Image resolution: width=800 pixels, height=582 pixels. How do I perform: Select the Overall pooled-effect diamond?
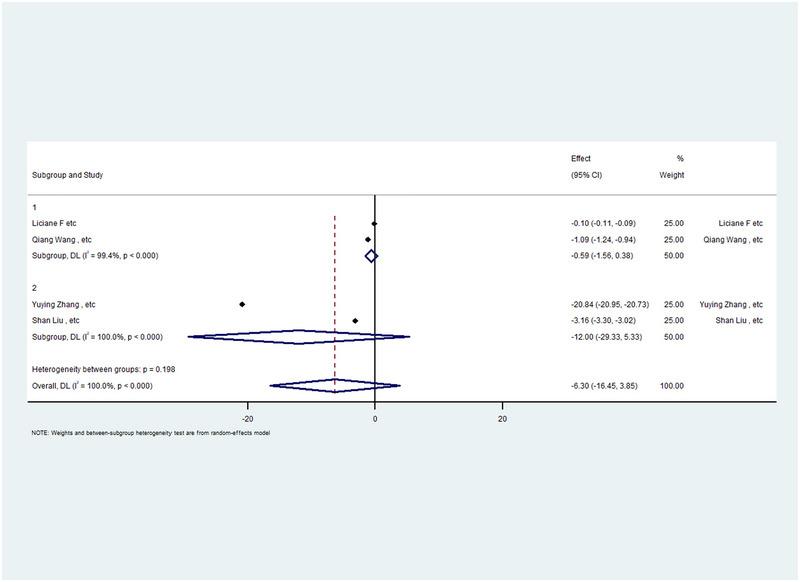click(x=334, y=386)
